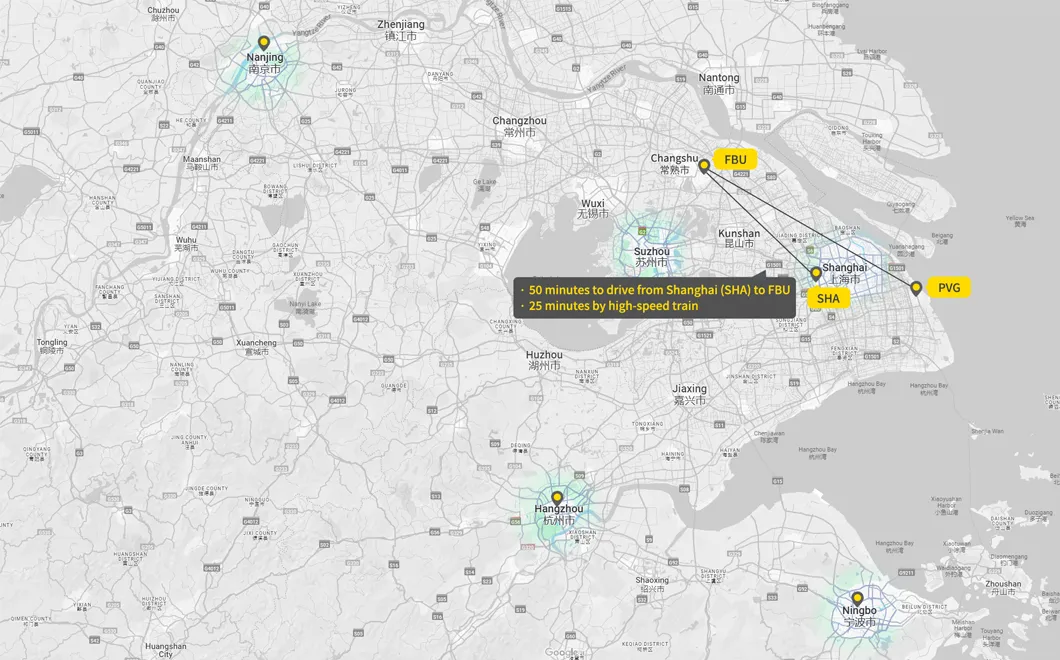Select the Shaoxing city label

pos(652,585)
